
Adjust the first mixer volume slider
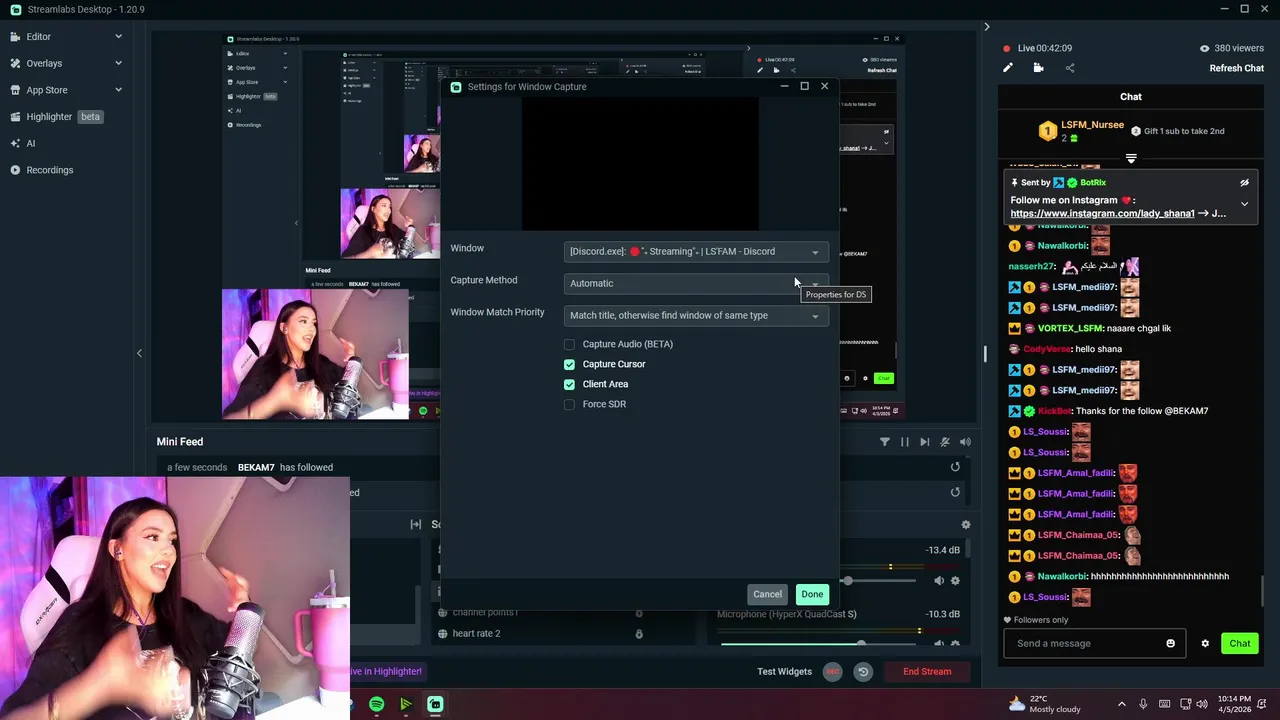click(848, 581)
